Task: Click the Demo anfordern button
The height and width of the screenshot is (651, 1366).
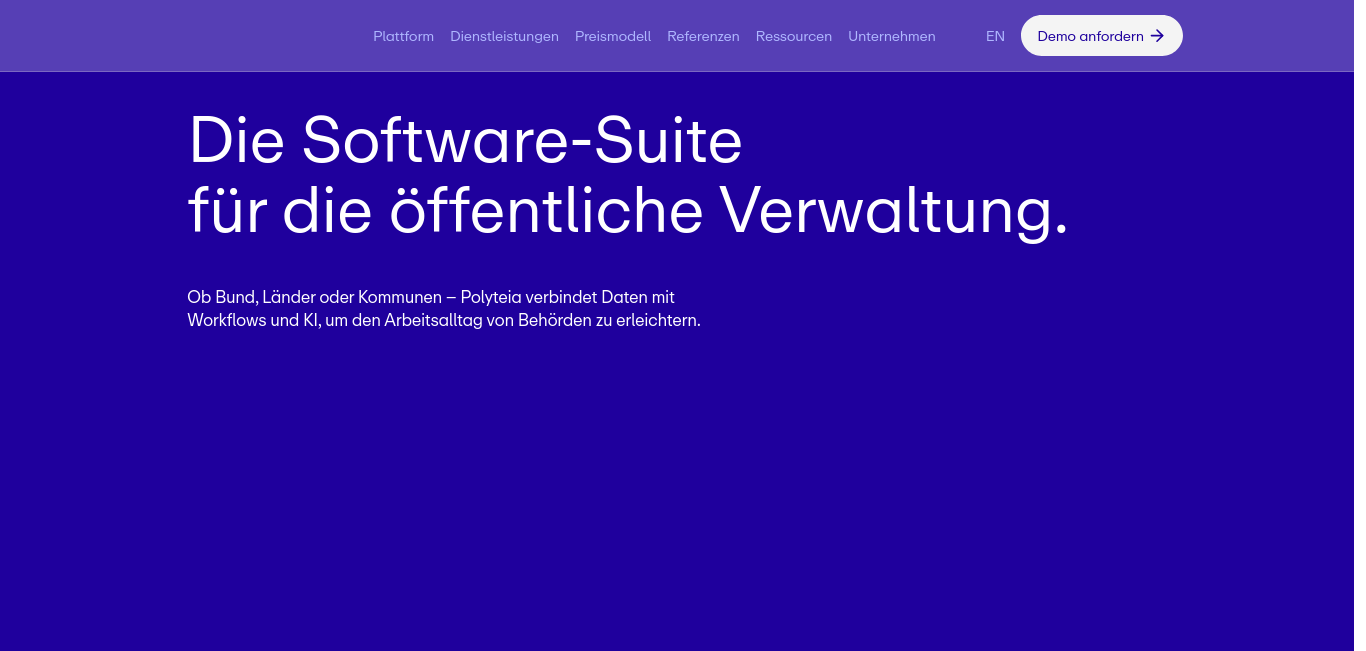Action: [x=1101, y=36]
